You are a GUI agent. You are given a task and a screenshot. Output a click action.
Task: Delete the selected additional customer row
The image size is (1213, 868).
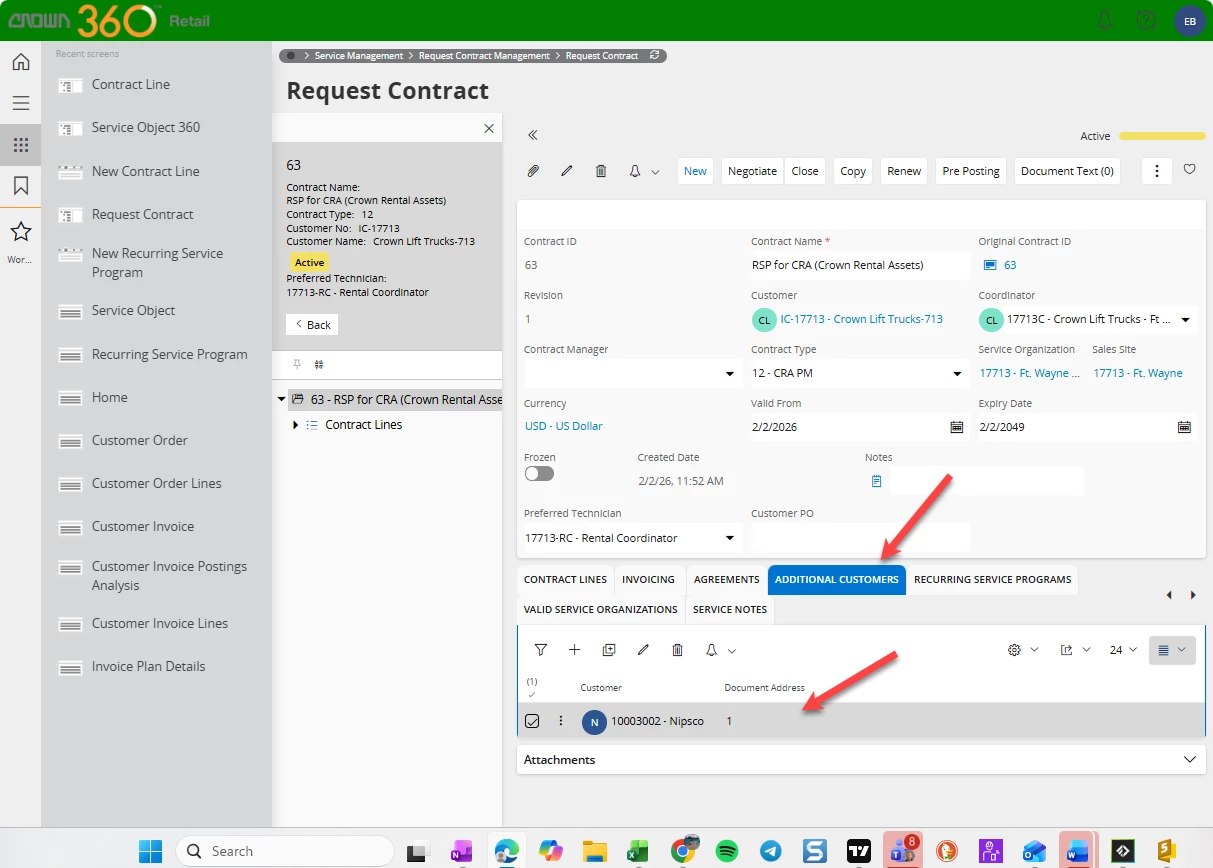click(677, 650)
